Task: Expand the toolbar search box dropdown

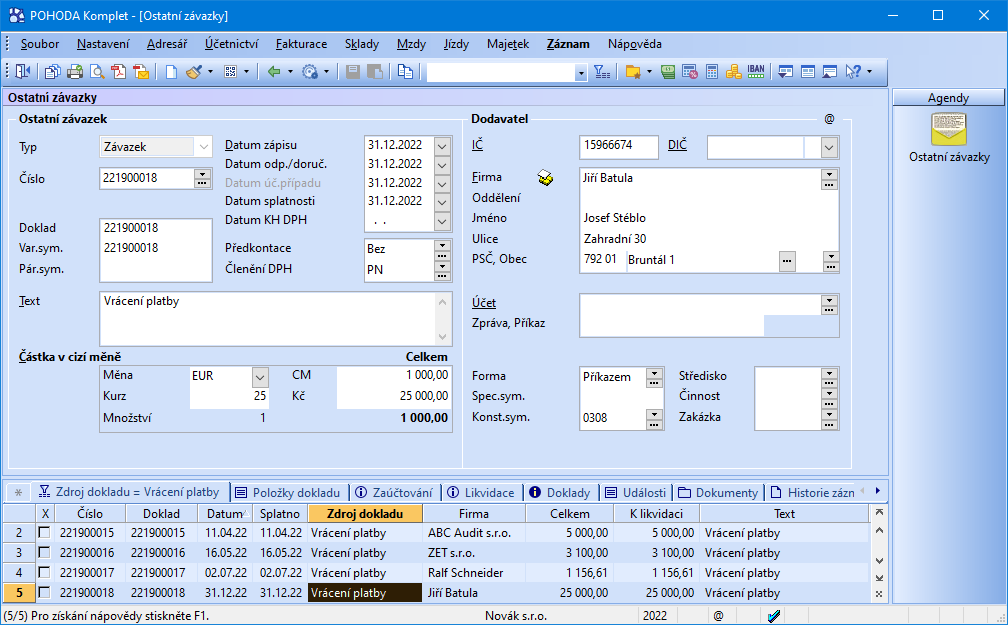Action: (581, 73)
